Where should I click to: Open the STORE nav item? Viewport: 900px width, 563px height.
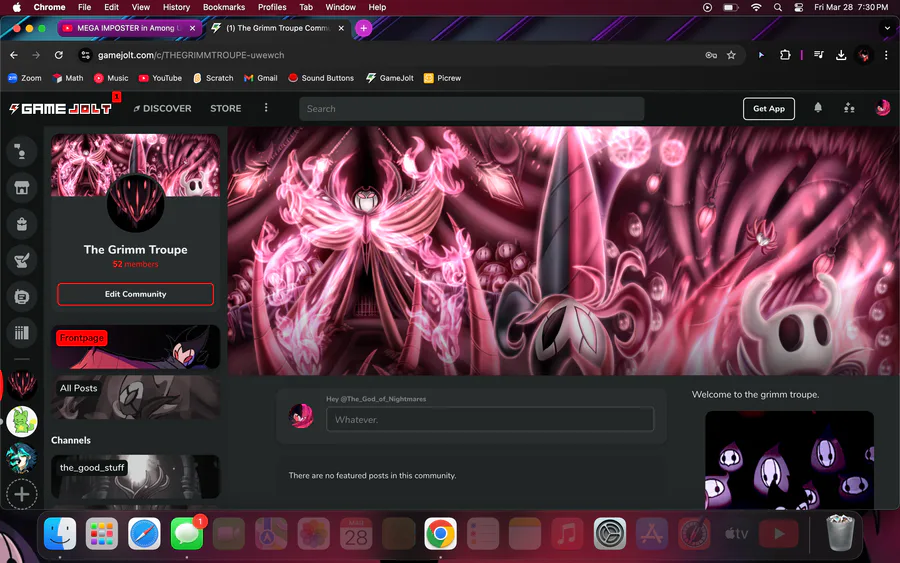[226, 108]
